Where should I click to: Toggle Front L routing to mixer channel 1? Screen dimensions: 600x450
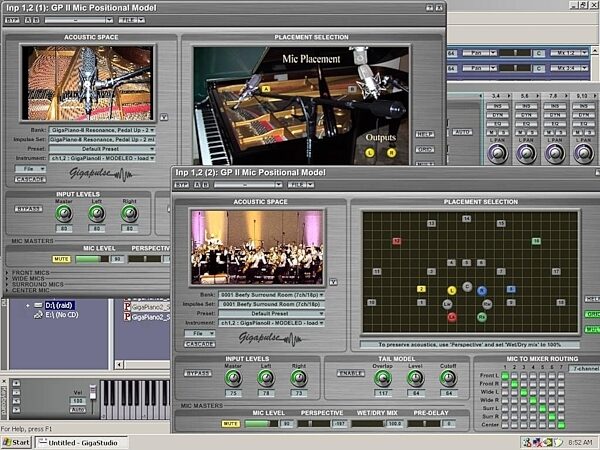coord(505,375)
